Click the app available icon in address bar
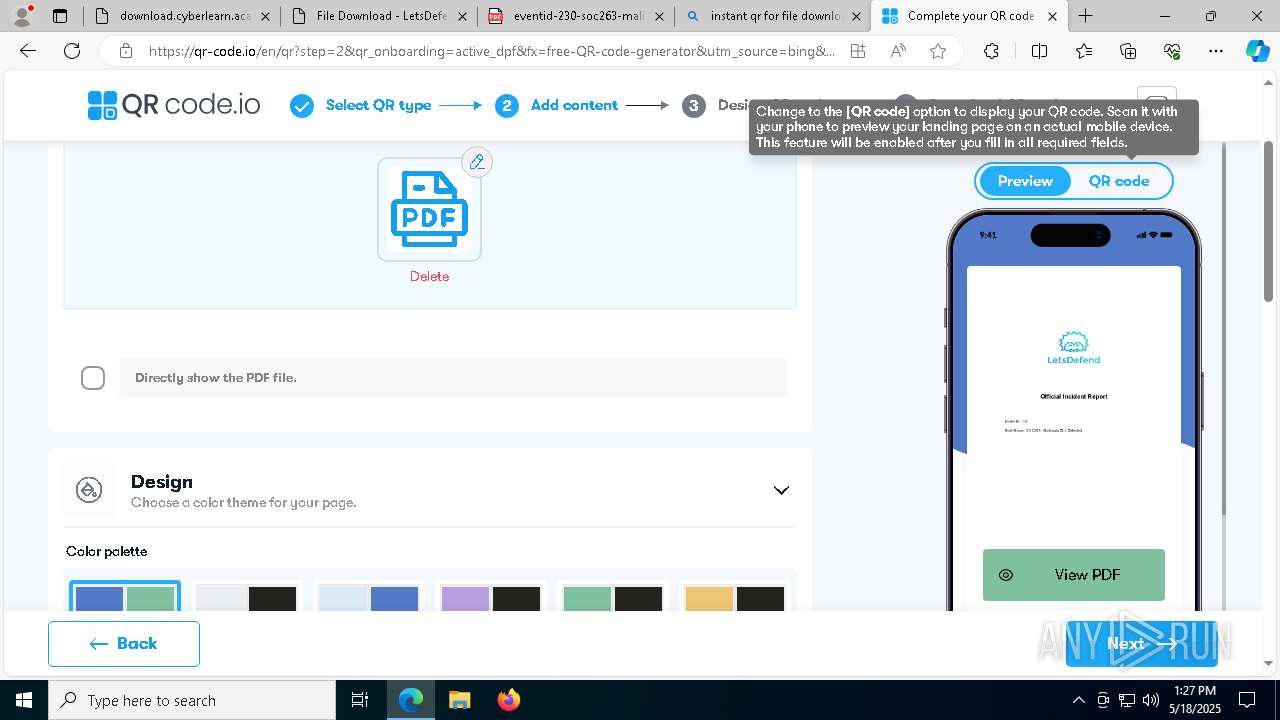Viewport: 1280px width, 720px height. coord(858,51)
